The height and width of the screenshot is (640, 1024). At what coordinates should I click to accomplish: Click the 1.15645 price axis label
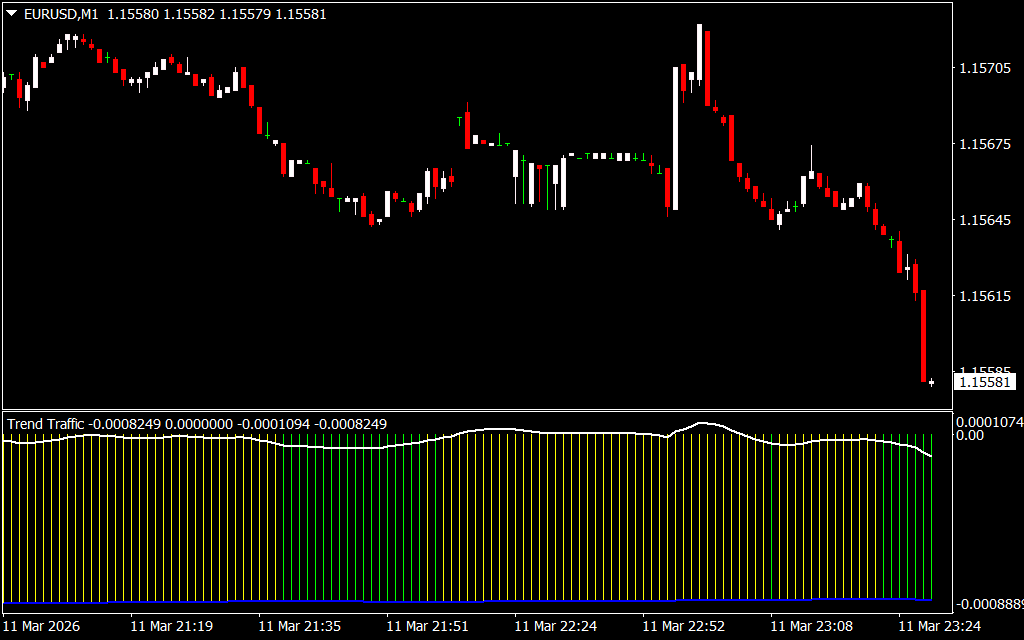(984, 220)
